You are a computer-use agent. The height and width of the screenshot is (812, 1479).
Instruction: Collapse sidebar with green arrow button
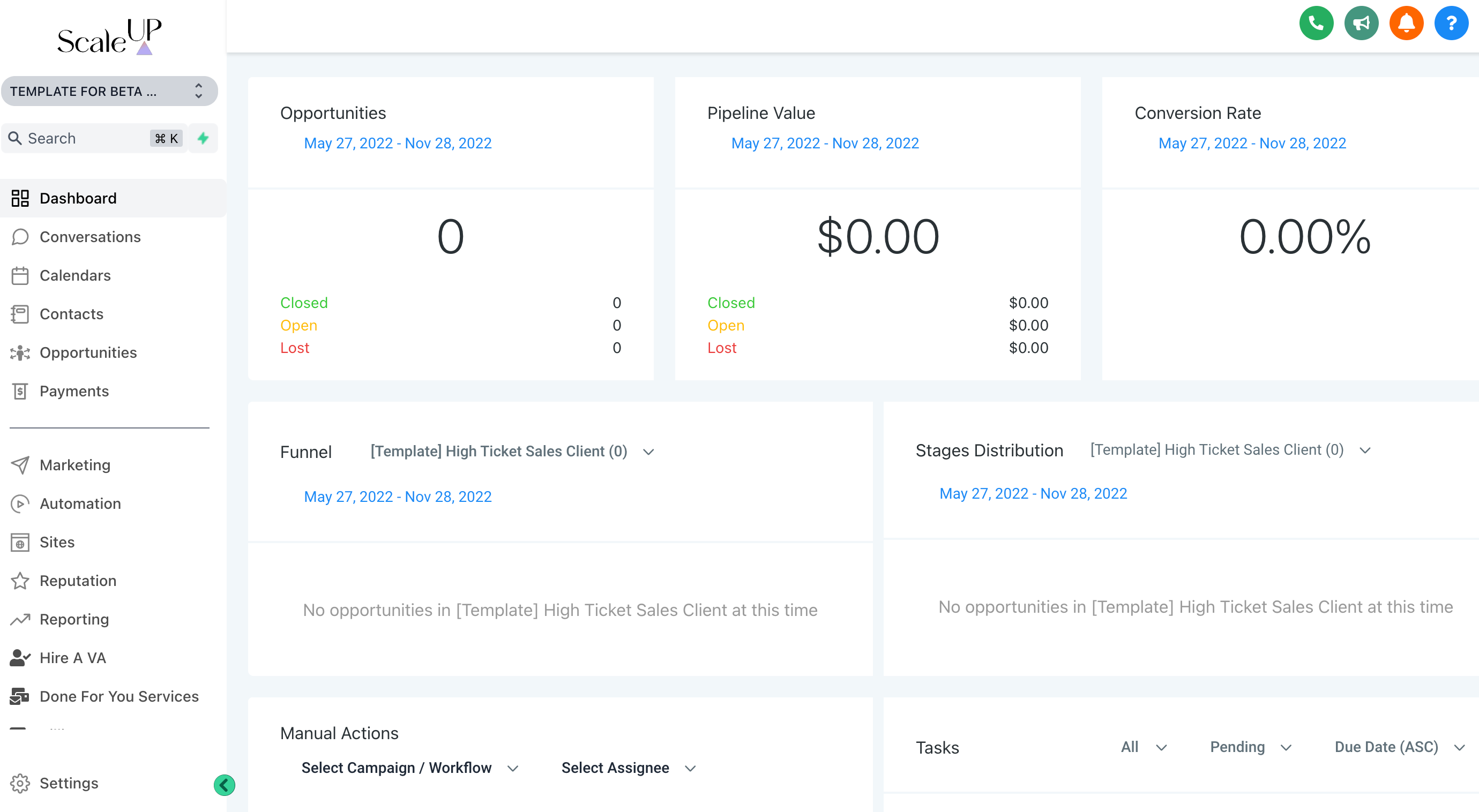pos(225,785)
